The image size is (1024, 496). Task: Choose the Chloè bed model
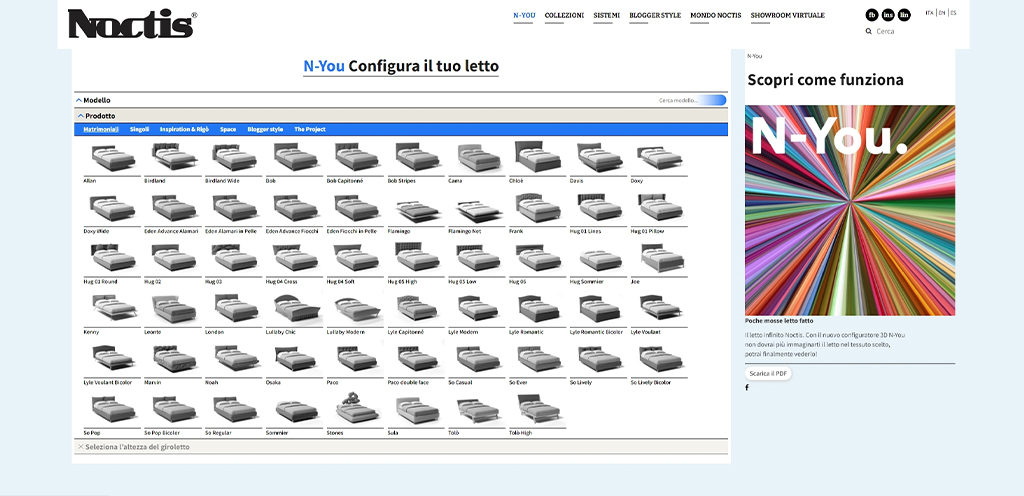coord(537,158)
